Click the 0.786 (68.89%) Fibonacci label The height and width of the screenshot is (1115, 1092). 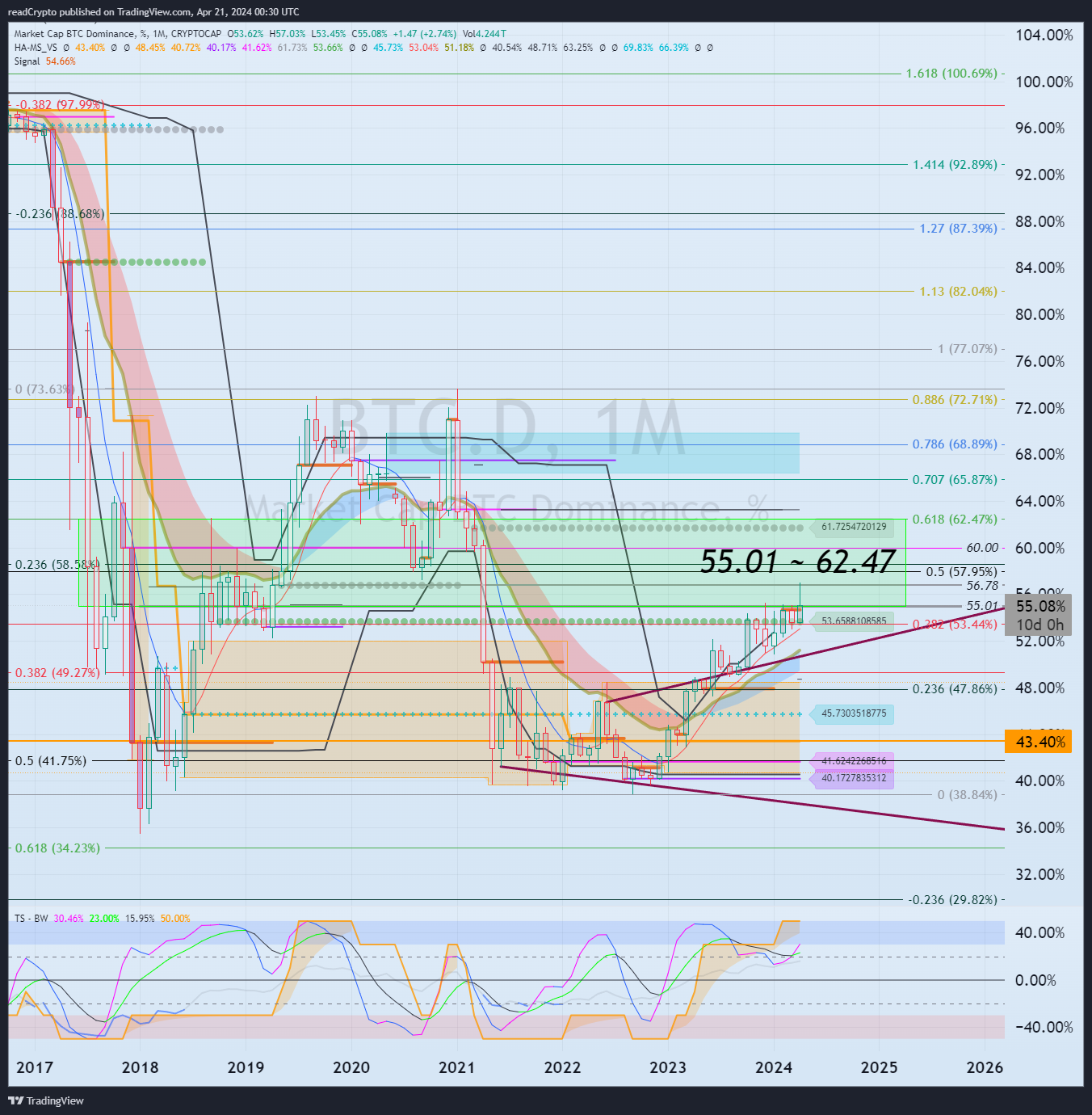[955, 444]
